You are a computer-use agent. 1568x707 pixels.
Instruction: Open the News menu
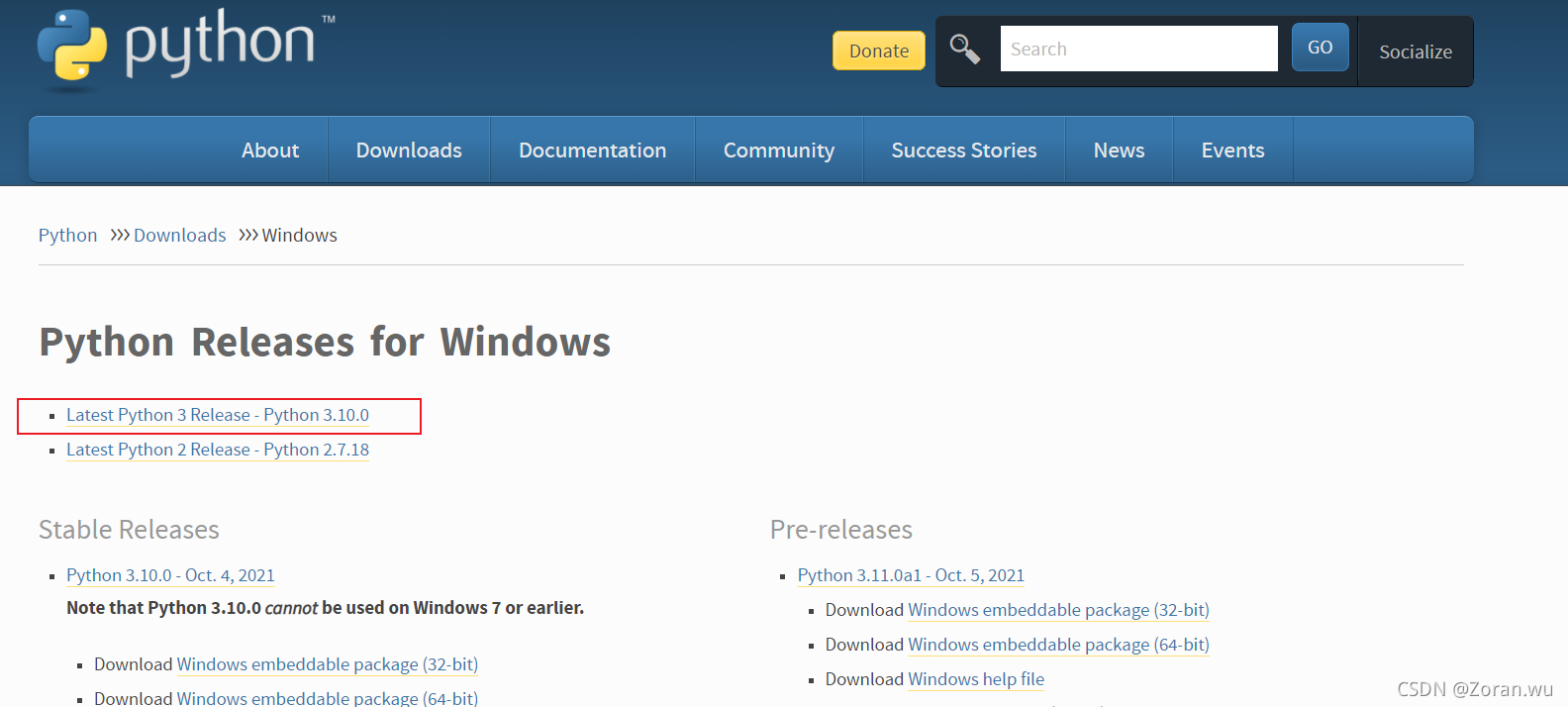point(1119,150)
